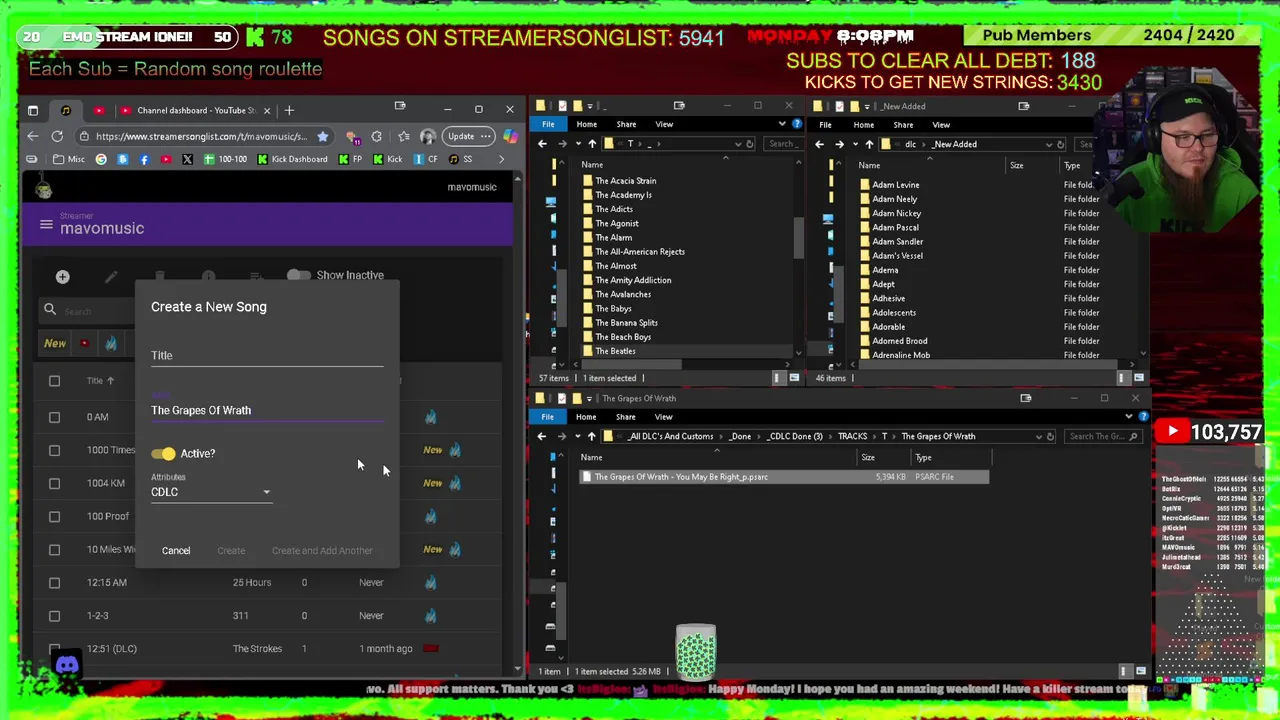Sort song table by Title header
The height and width of the screenshot is (720, 1280).
(100, 380)
